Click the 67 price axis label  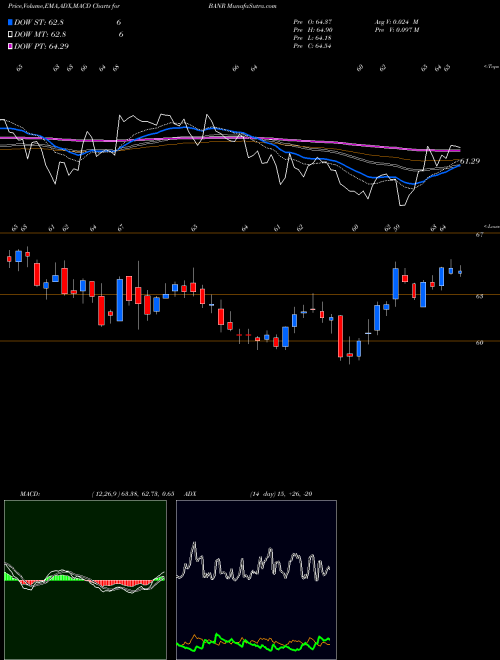click(479, 235)
